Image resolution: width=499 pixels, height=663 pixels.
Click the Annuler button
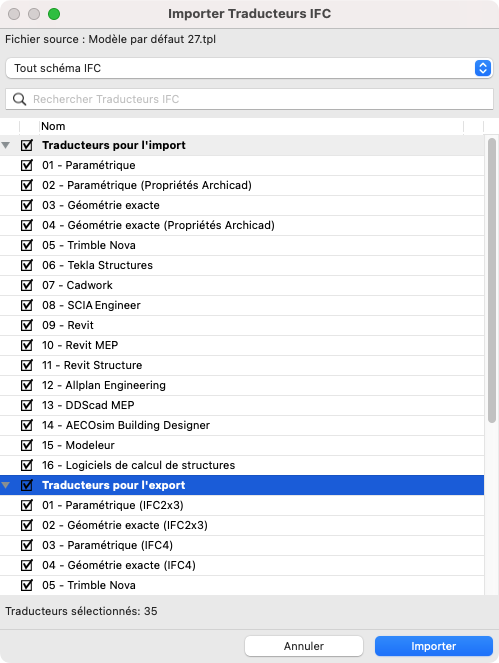[304, 646]
